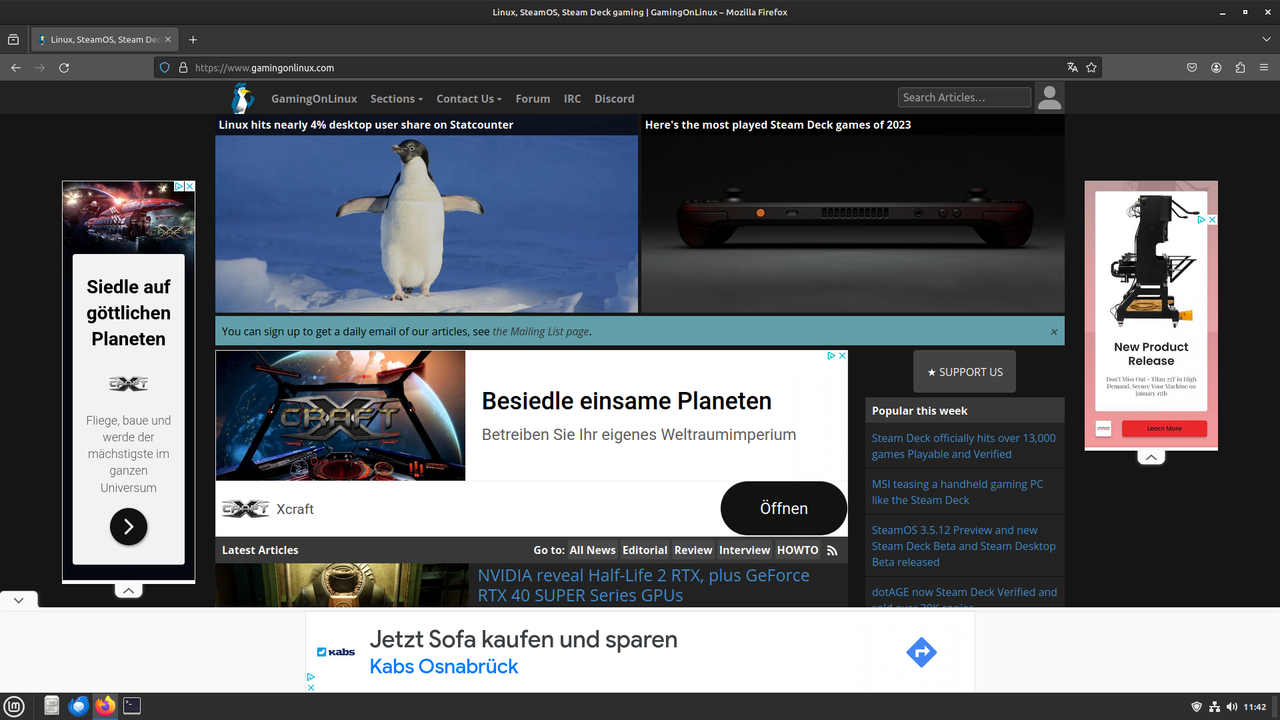Viewport: 1280px width, 720px height.
Task: Open SteamOS 3.5.12 Preview article link
Action: (964, 546)
